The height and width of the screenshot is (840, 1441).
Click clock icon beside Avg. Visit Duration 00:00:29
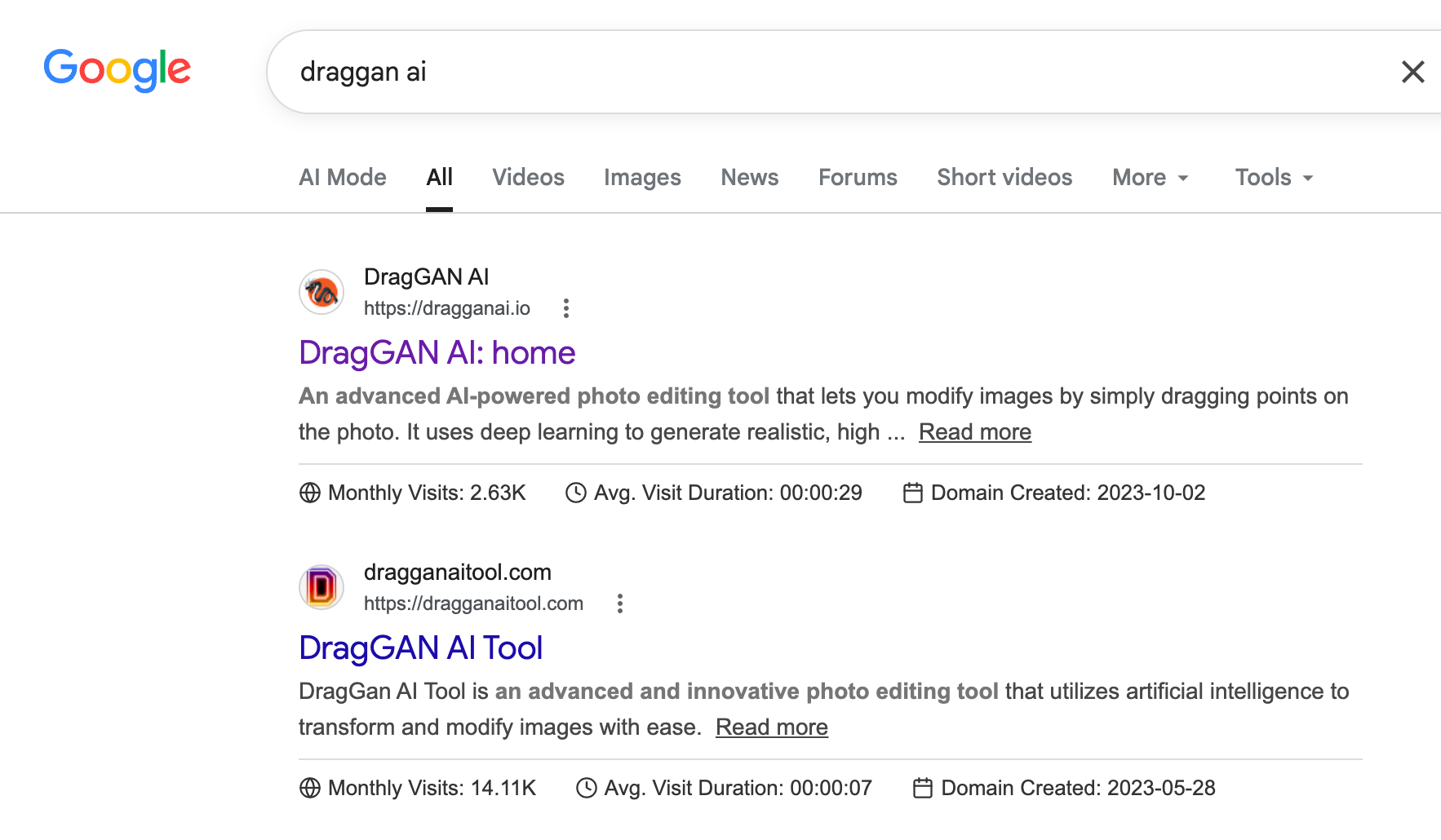point(576,493)
